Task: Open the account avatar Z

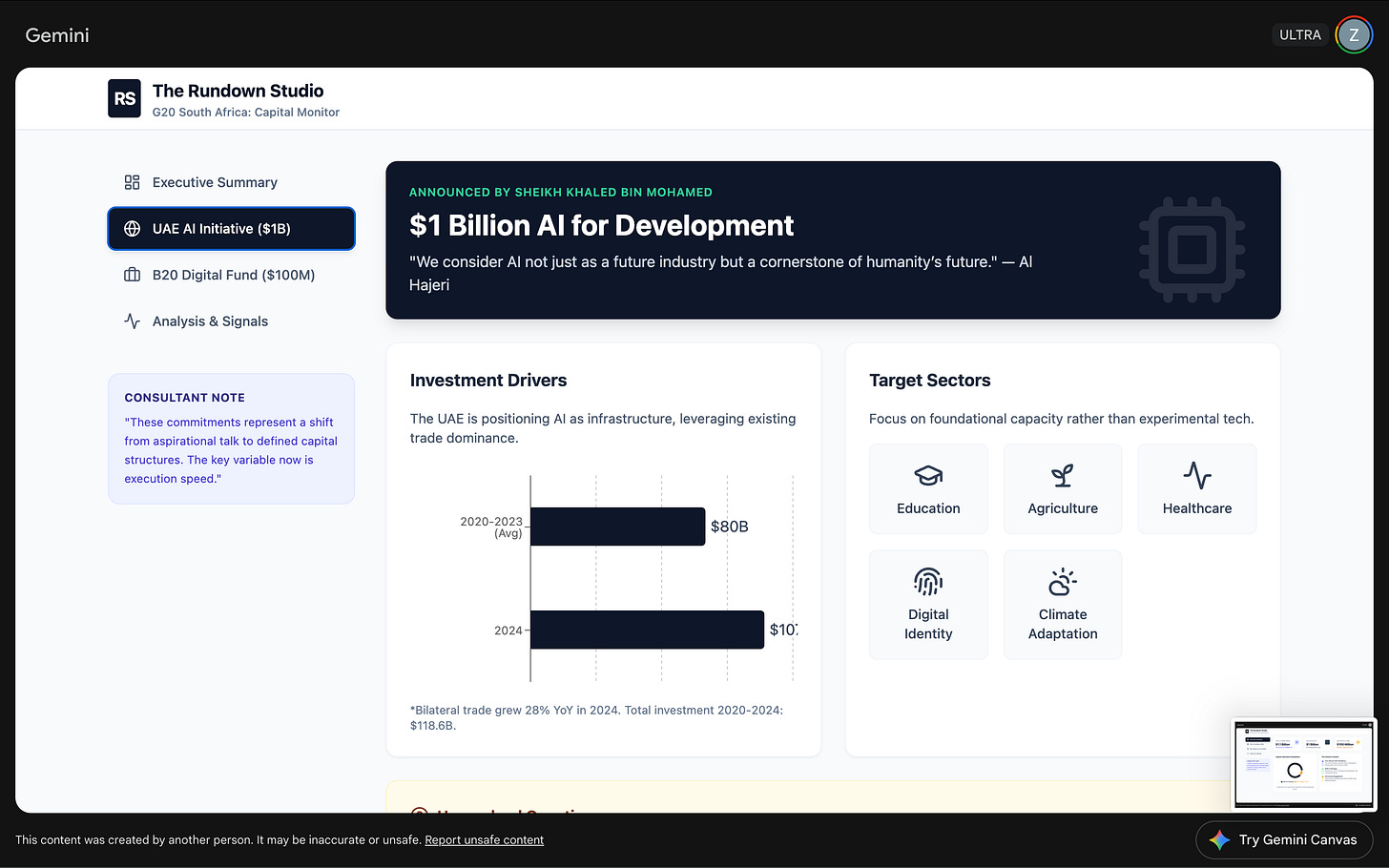Action: pyautogui.click(x=1353, y=35)
